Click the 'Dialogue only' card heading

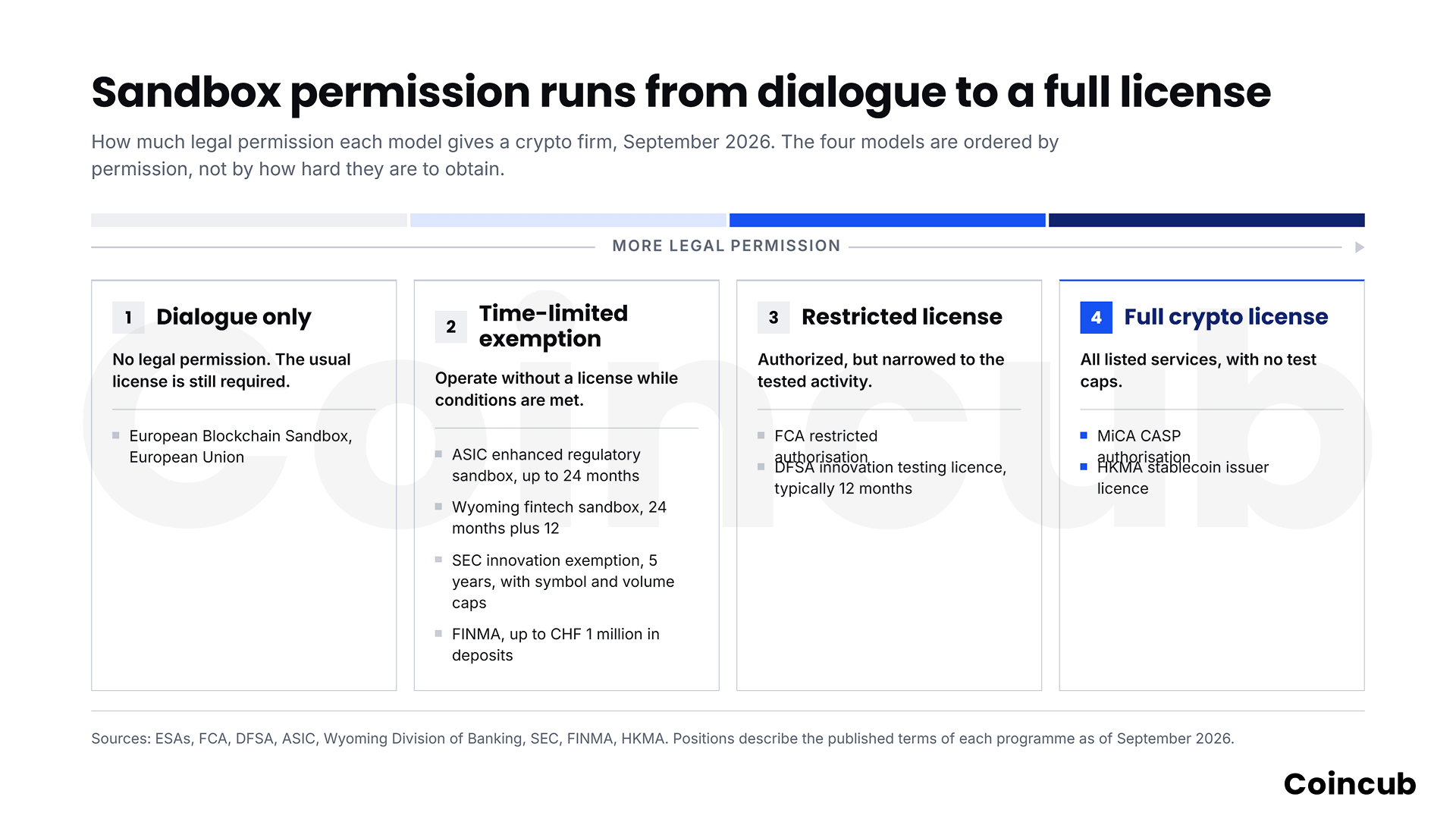[x=234, y=317]
